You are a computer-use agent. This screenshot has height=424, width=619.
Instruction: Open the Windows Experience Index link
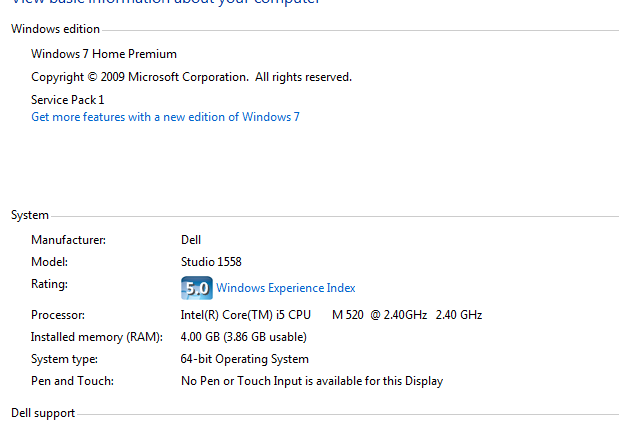pos(285,288)
